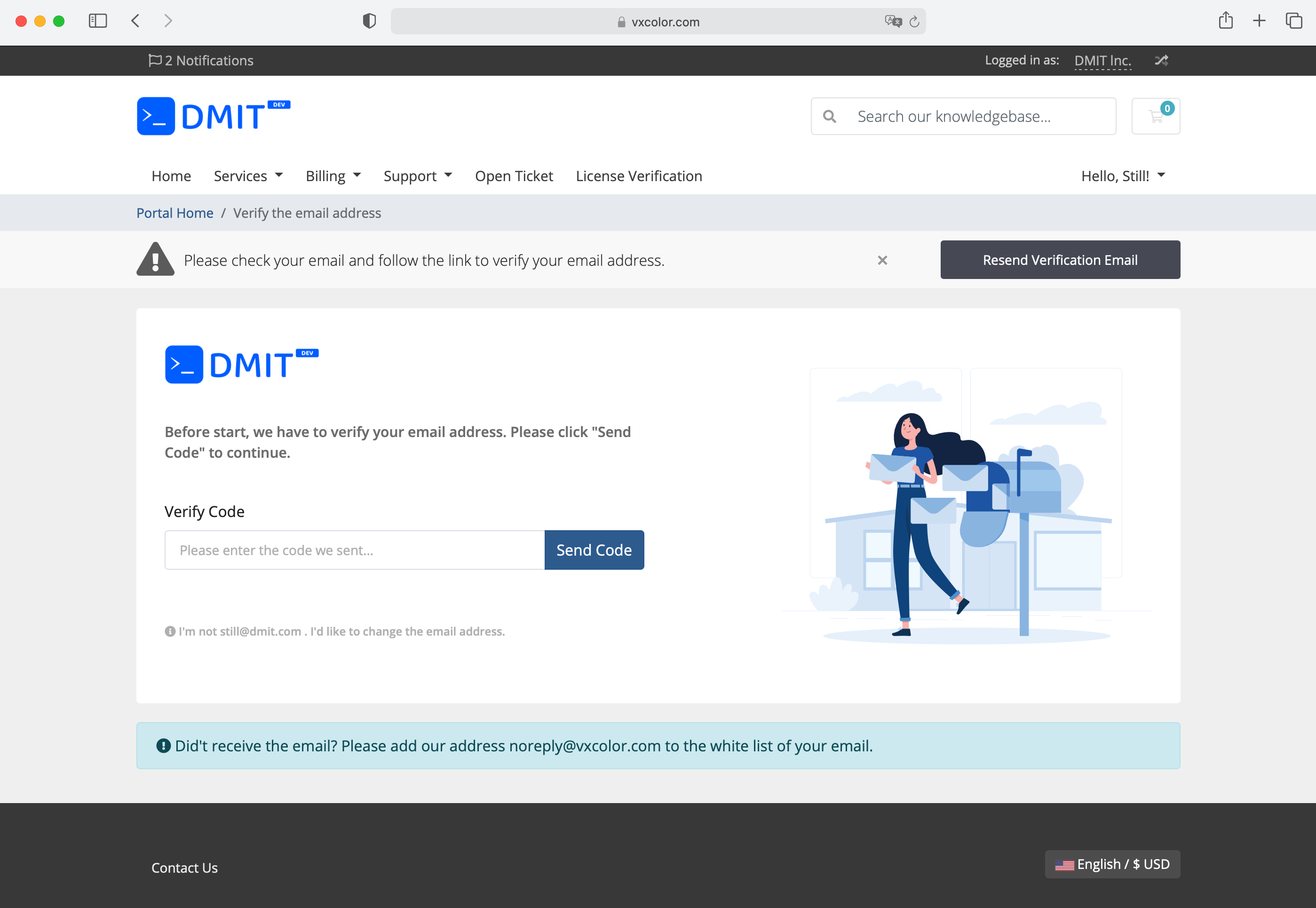Go forward with the browser forward arrow
This screenshot has height=908, width=1316.
click(x=168, y=21)
